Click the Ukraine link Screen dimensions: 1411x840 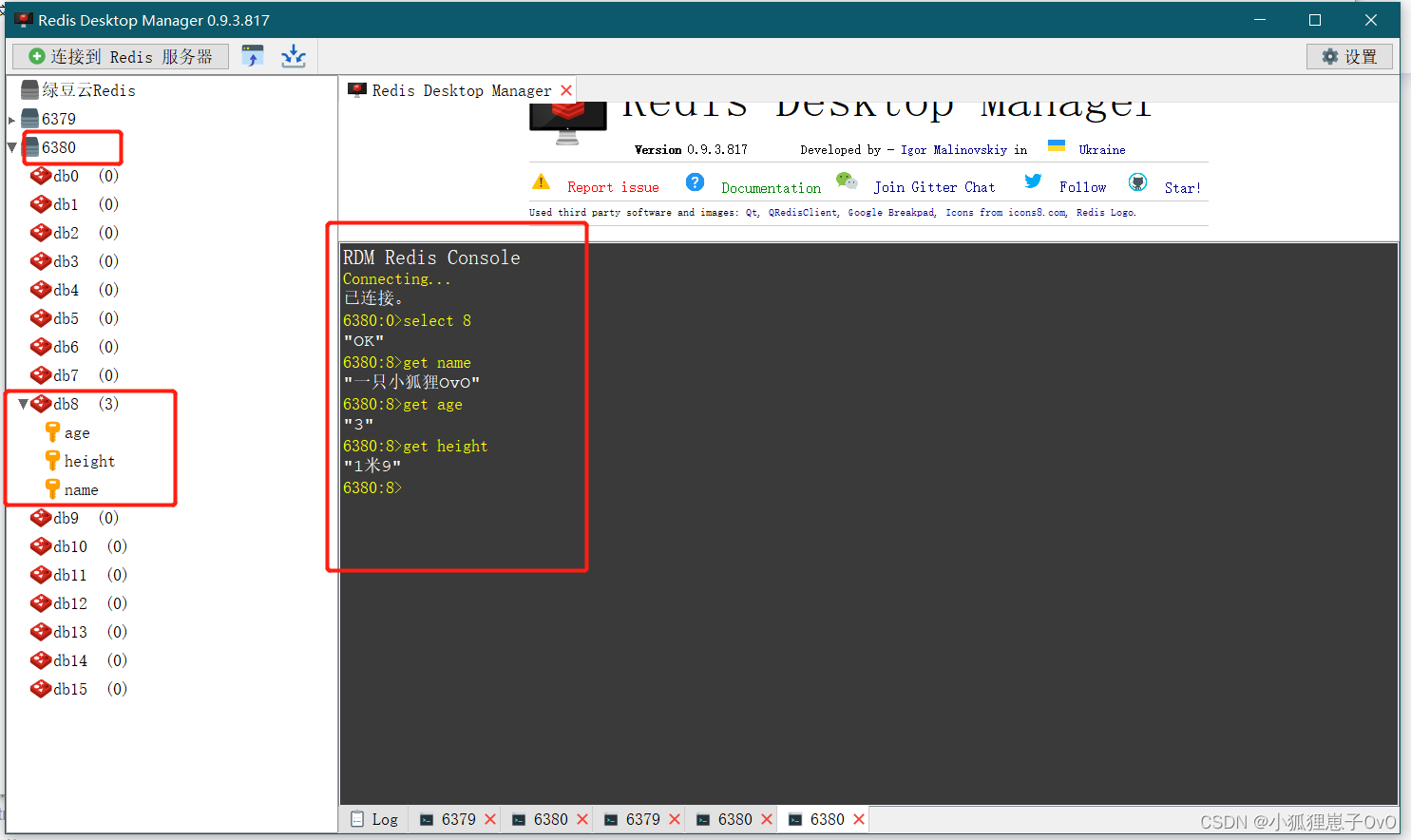click(1102, 150)
